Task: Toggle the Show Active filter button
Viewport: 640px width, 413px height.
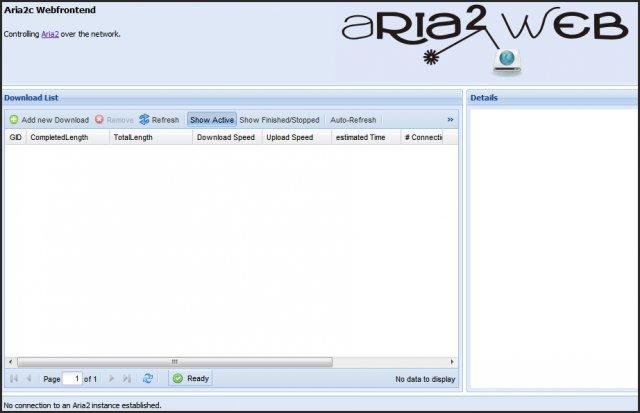Action: coord(212,120)
